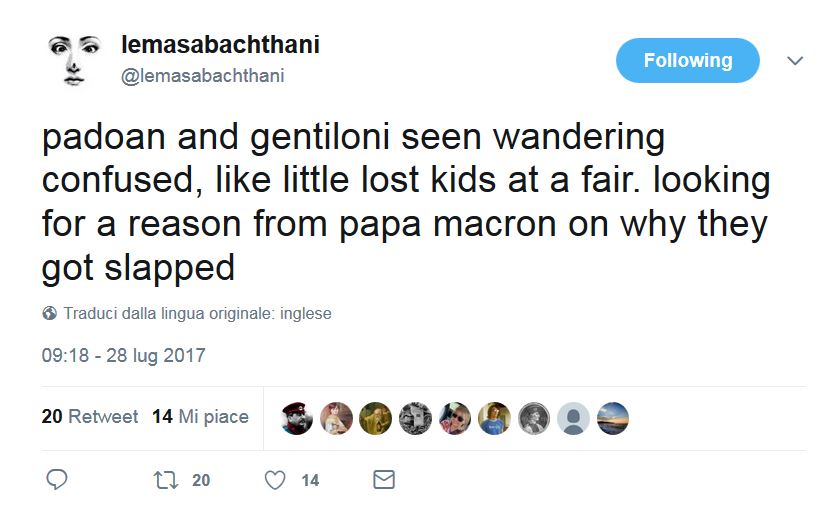
Task: Click the @lemasabachthani handle
Action: (x=202, y=76)
